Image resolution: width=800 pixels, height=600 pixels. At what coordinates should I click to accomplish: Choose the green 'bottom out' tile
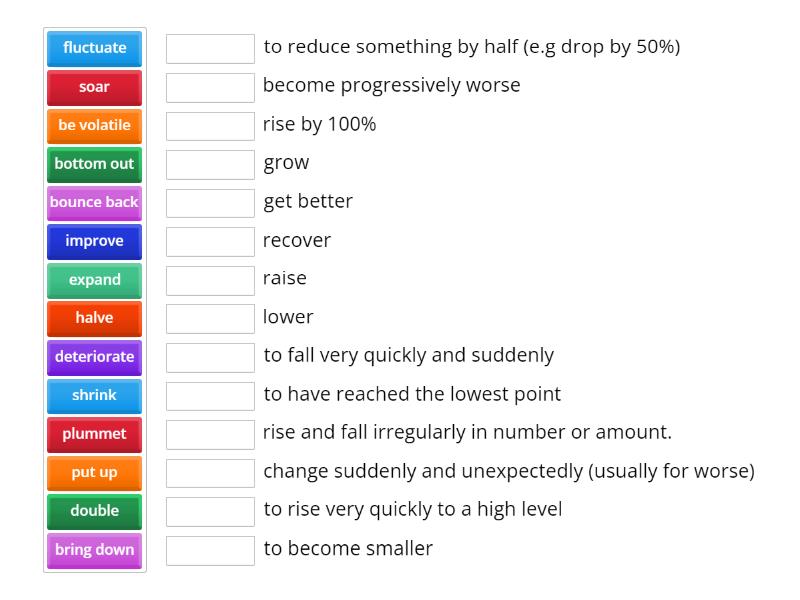point(94,164)
